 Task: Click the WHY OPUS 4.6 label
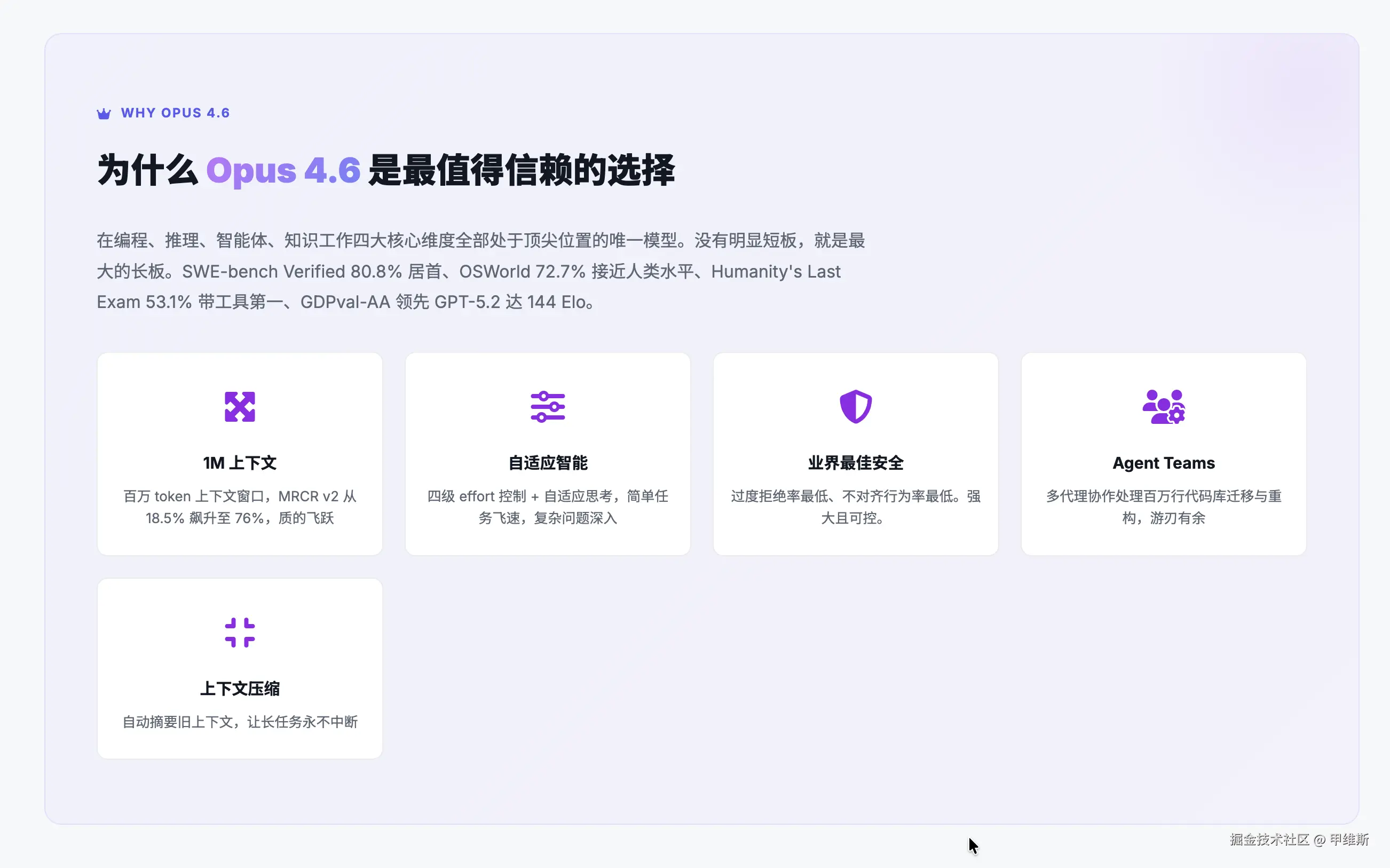pyautogui.click(x=175, y=113)
